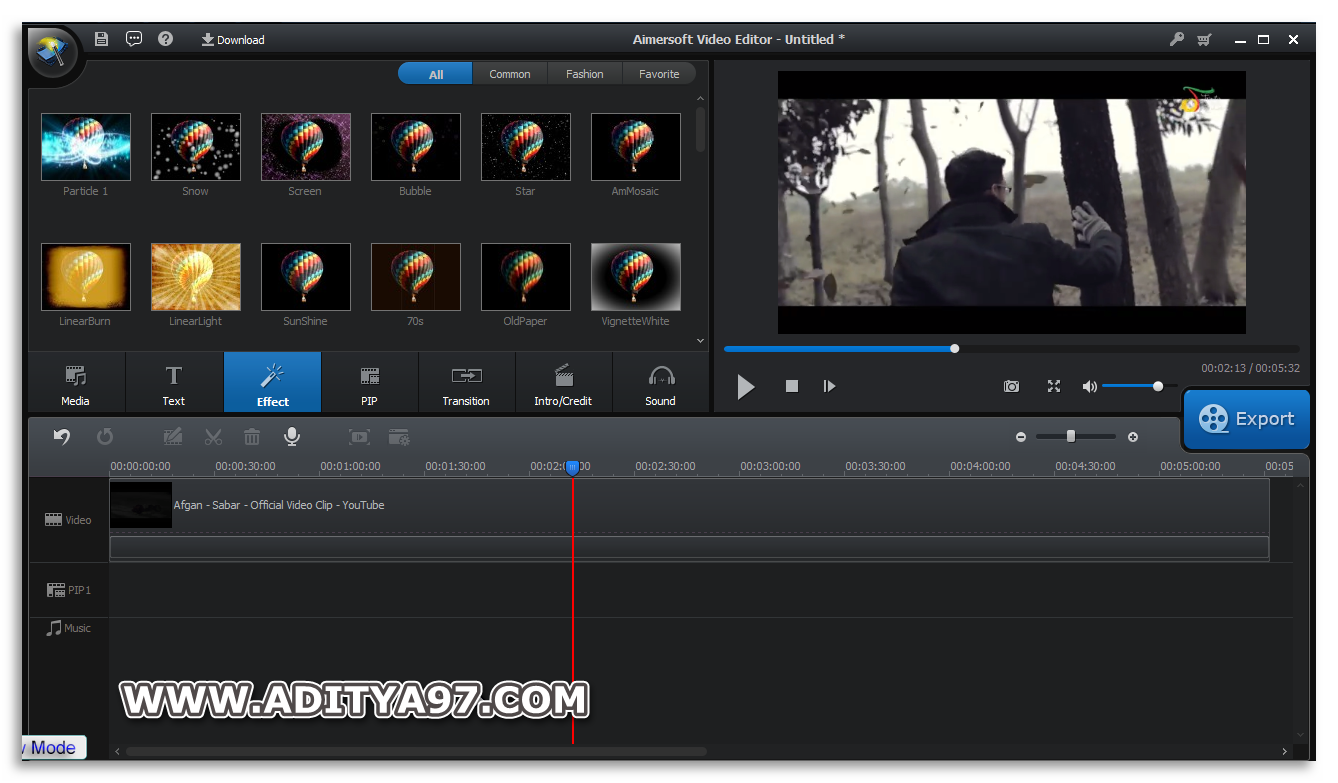Select the LinearLight effect thumbnail
1338x783 pixels.
(x=196, y=277)
